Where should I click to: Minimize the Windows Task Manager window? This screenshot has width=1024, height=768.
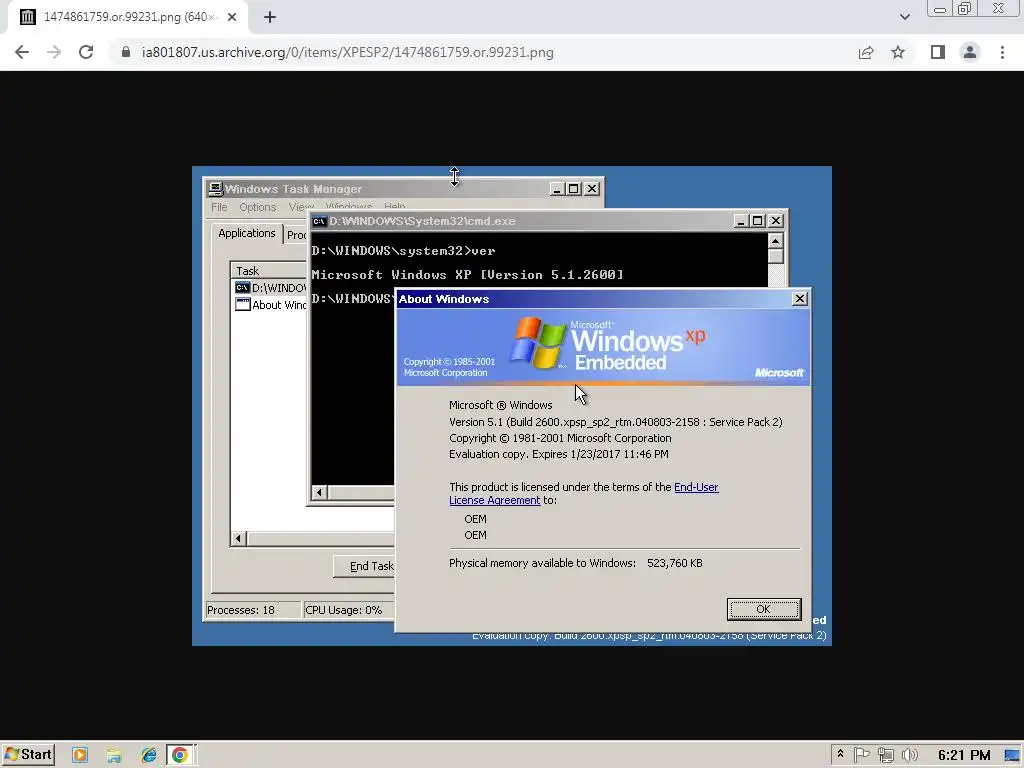pyautogui.click(x=556, y=189)
